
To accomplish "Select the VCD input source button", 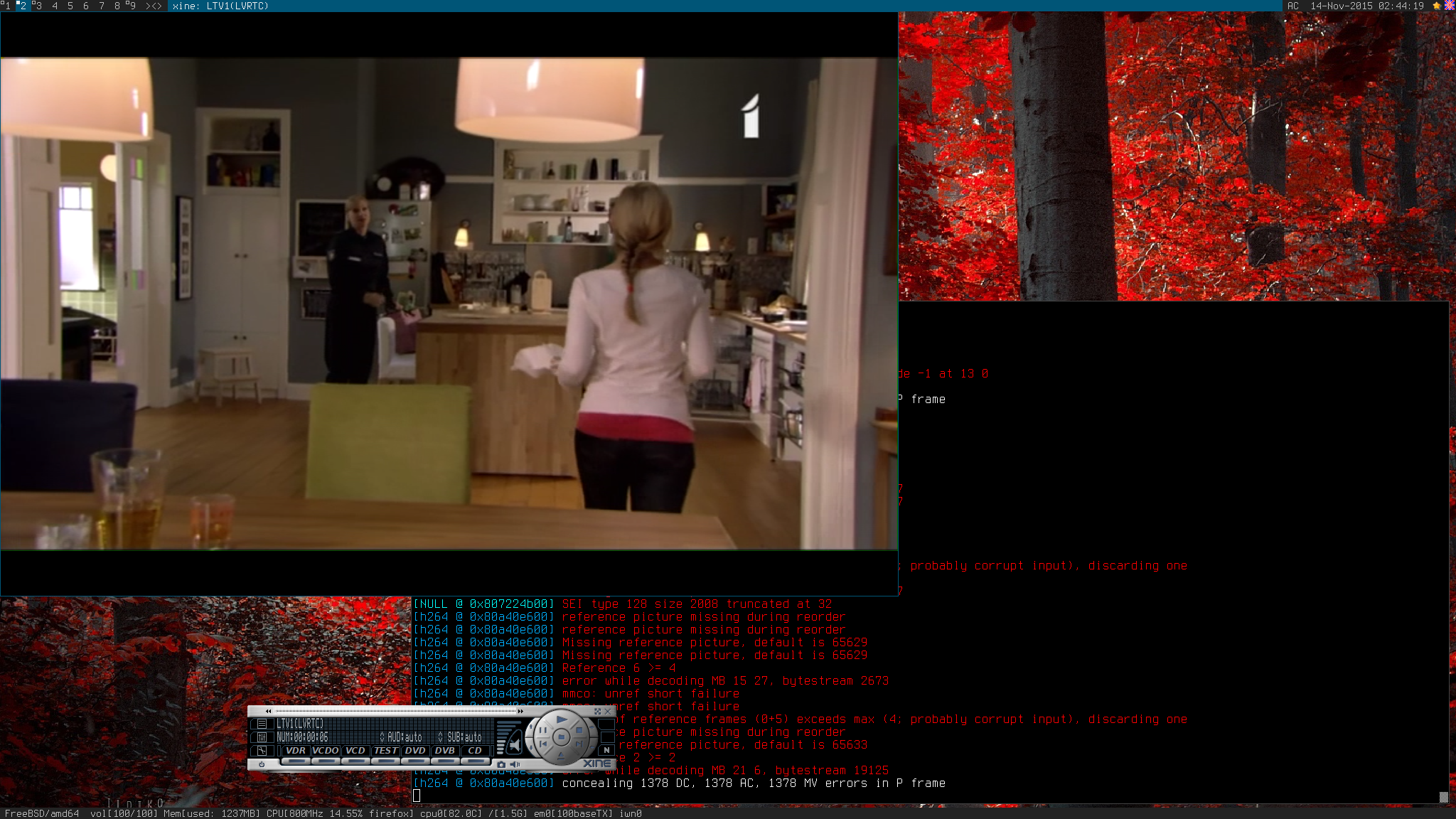I will coord(355,751).
